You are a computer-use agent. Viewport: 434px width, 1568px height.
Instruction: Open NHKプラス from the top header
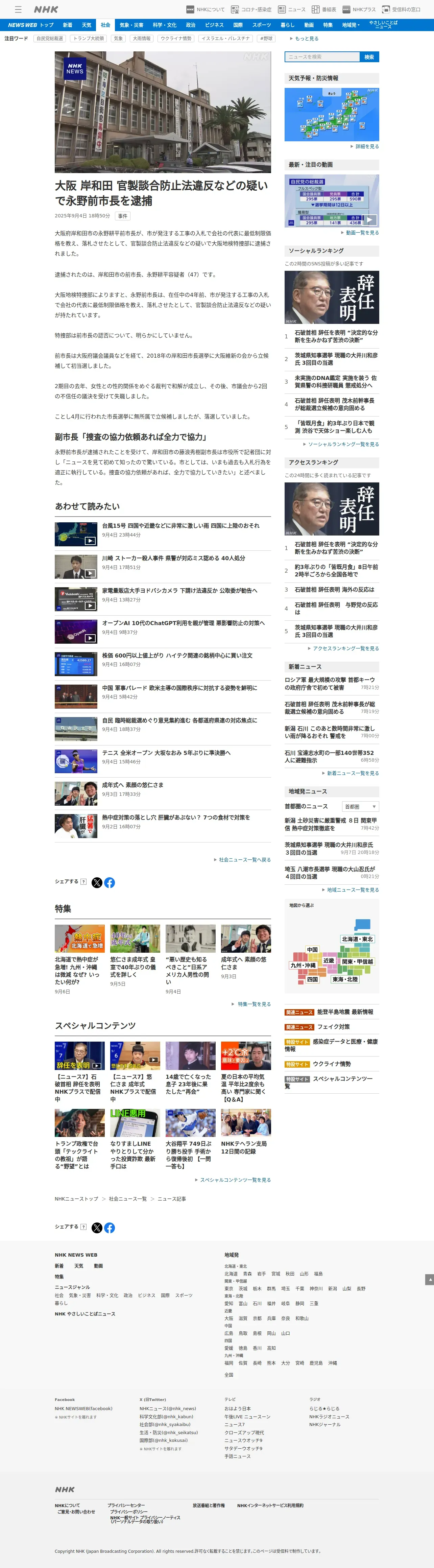(x=359, y=9)
